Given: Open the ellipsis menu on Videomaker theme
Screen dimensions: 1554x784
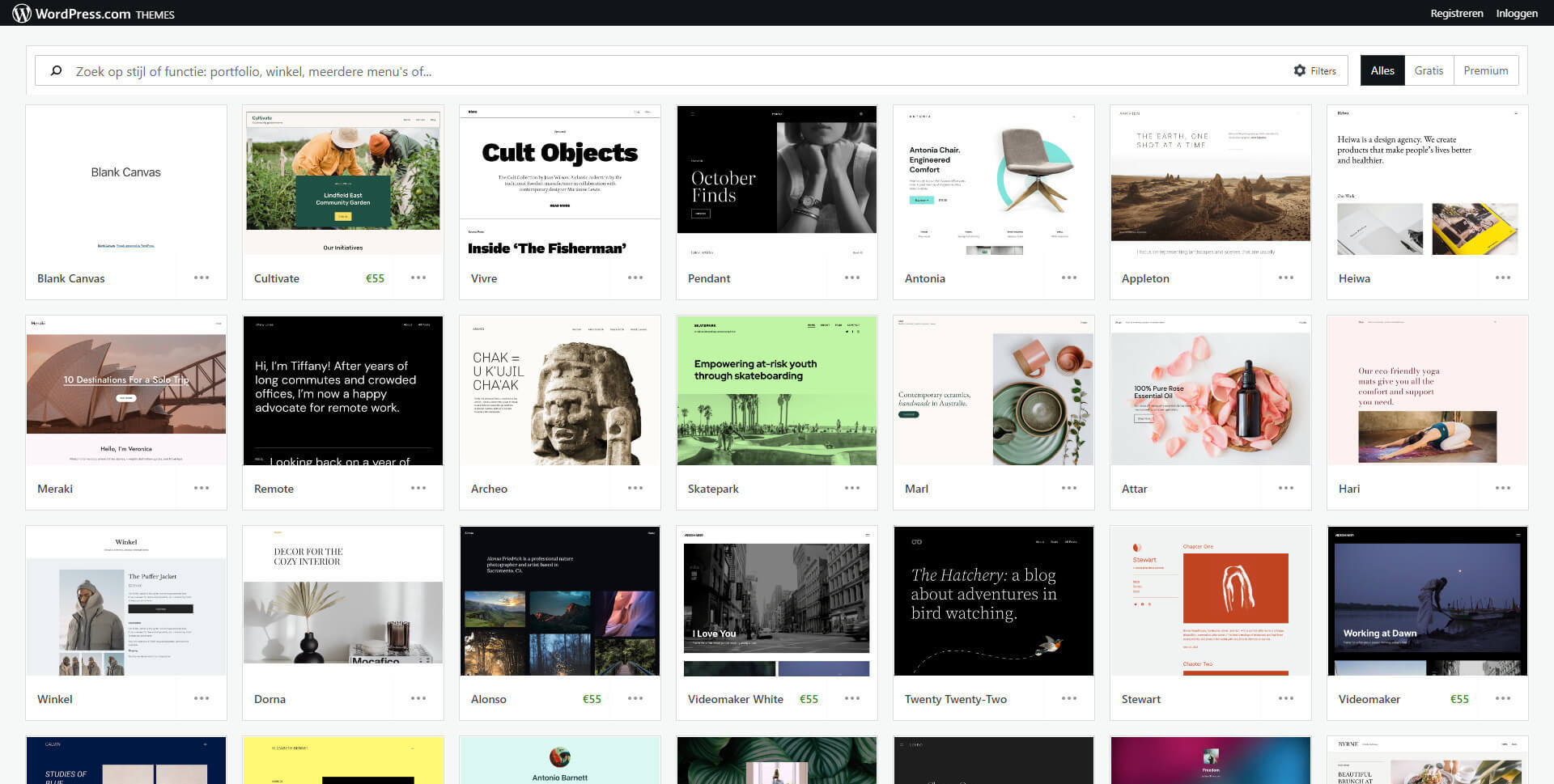Looking at the screenshot, I should coord(1503,698).
